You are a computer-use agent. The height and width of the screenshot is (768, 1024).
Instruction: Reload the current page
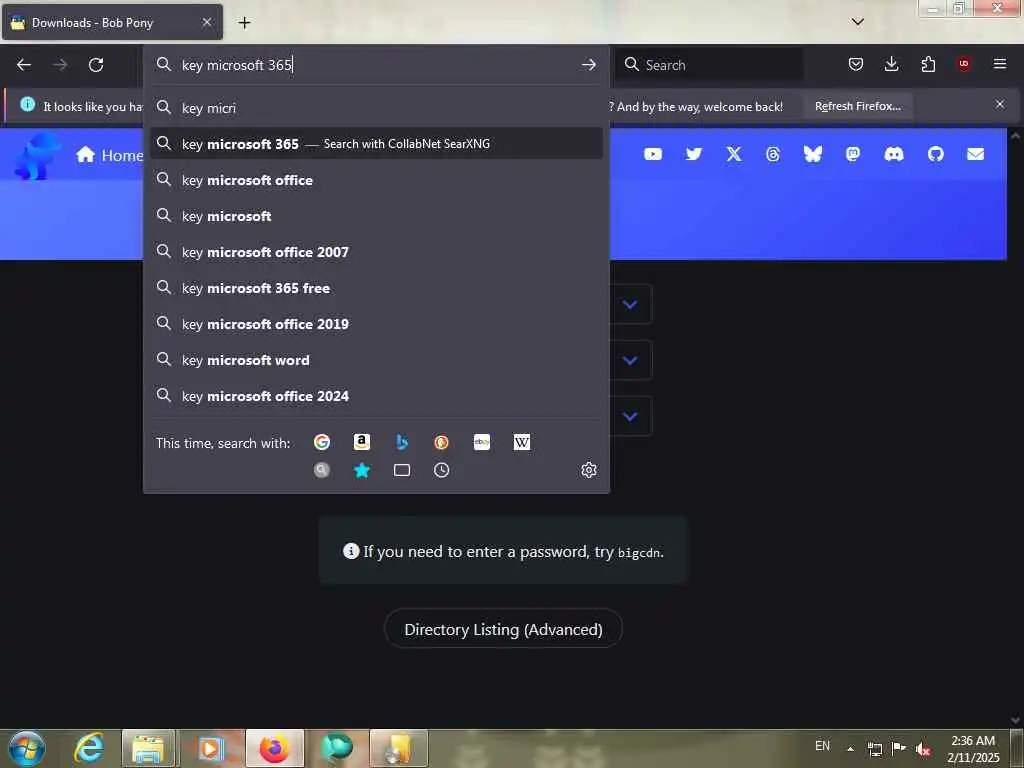96,65
